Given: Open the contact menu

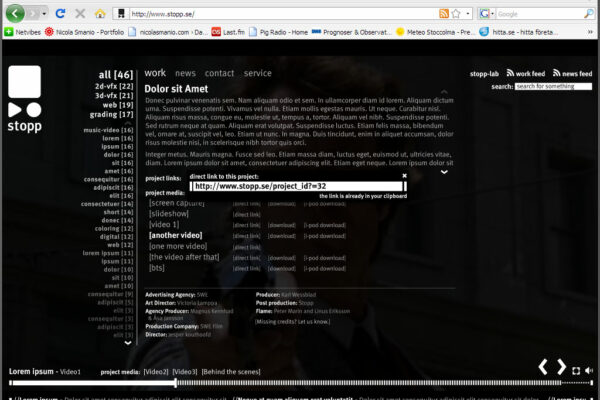Looking at the screenshot, I should pos(219,73).
